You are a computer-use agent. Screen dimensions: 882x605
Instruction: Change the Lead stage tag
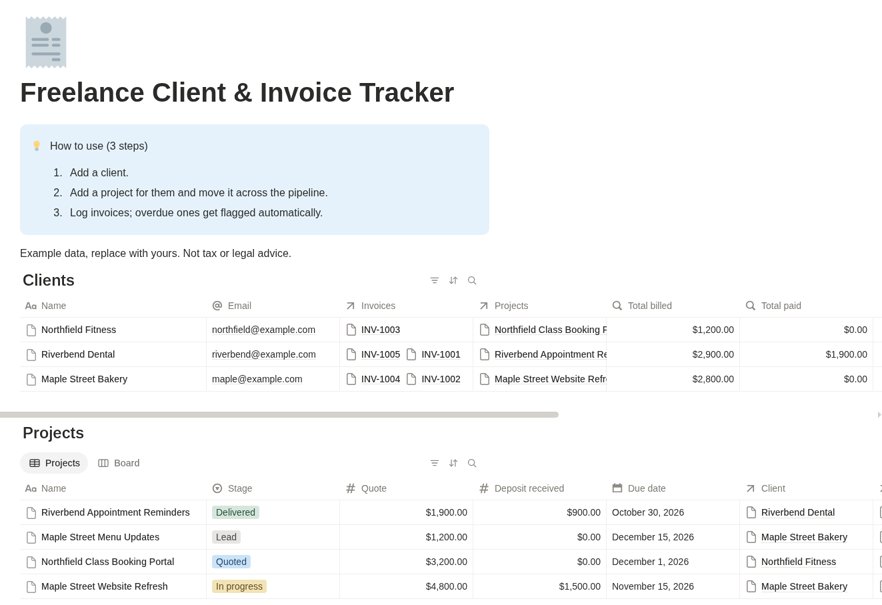[226, 537]
